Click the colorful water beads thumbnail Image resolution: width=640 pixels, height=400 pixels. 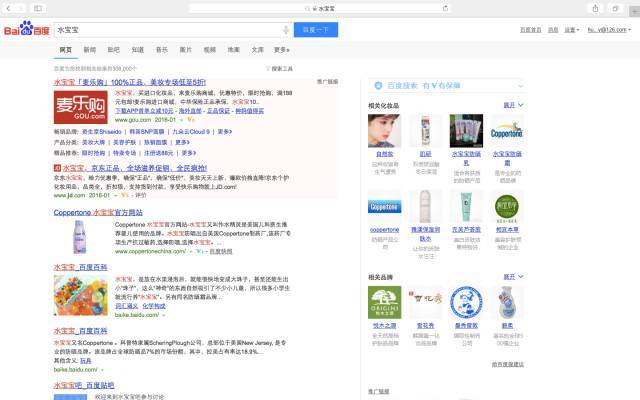click(81, 296)
